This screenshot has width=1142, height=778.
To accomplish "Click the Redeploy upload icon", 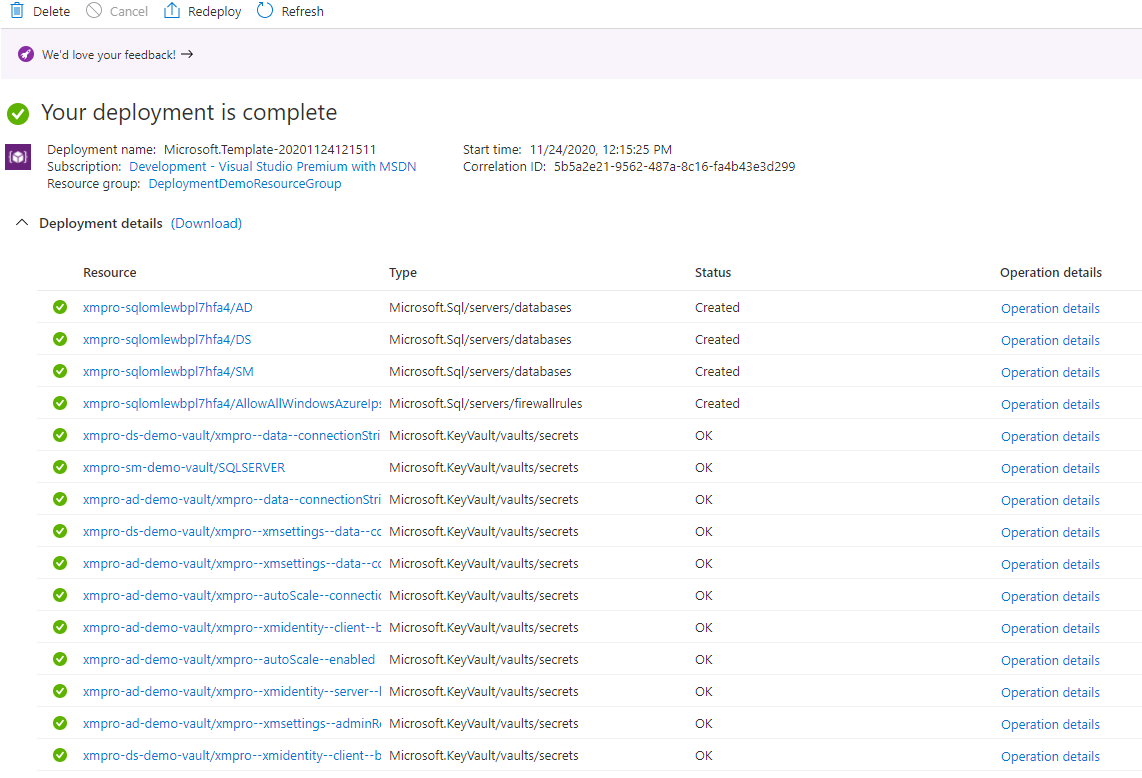I will tap(171, 10).
